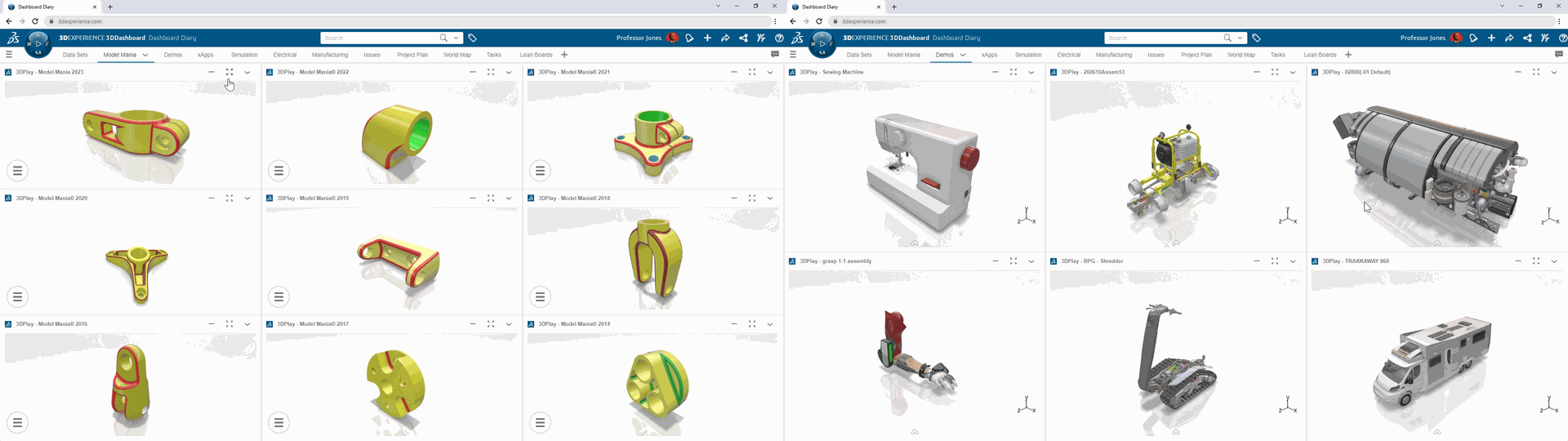Open the round menu in Model Mania 2016 viewer

(x=17, y=422)
